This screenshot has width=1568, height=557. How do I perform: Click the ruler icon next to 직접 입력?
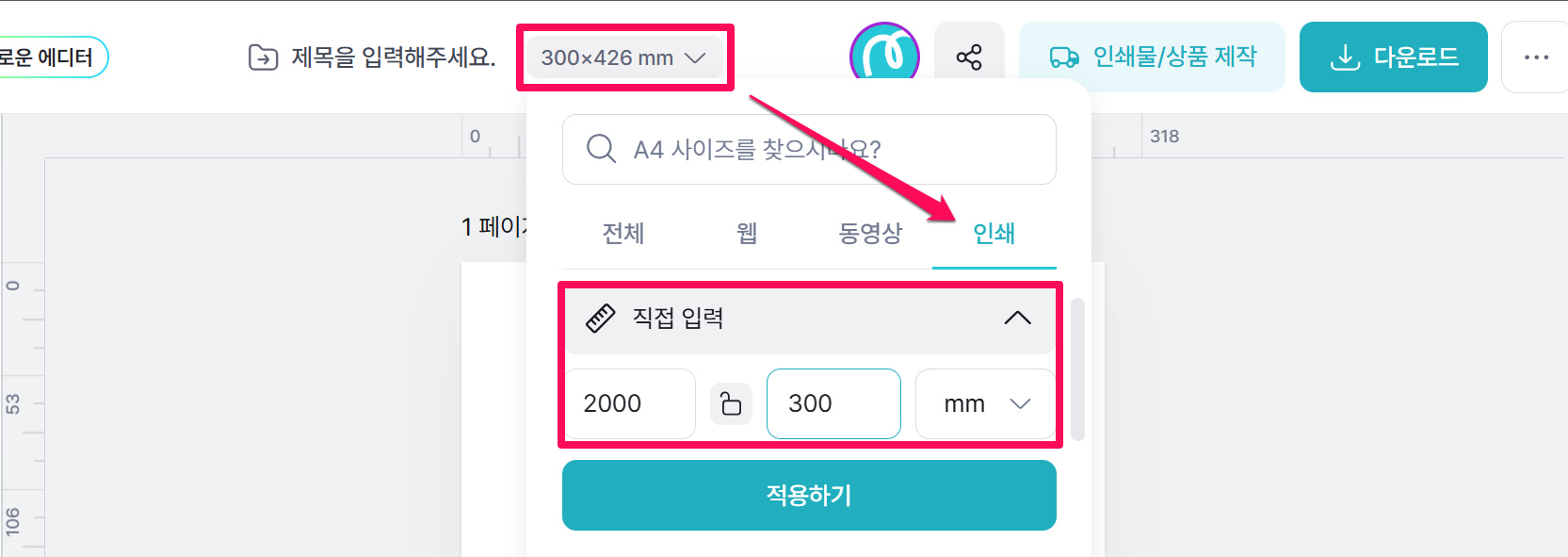point(600,319)
